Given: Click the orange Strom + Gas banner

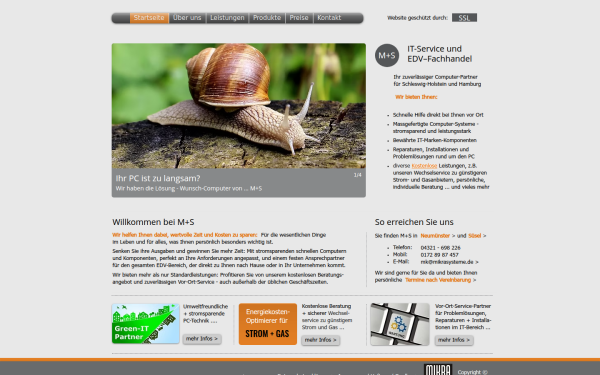Looking at the screenshot, I should pyautogui.click(x=268, y=324).
